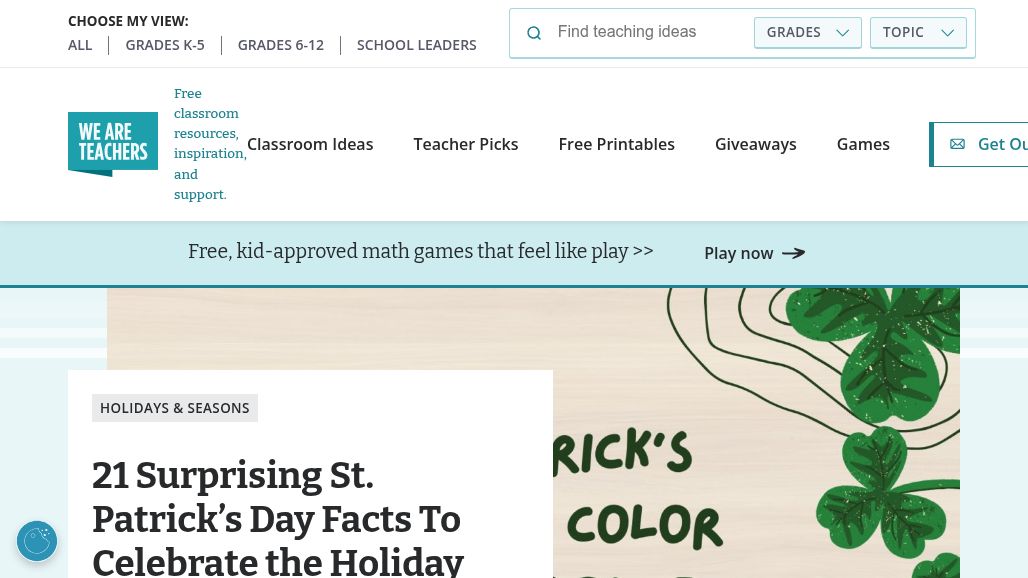This screenshot has height=578, width=1028.
Task: Switch view to Grades K-5
Action: [x=165, y=45]
